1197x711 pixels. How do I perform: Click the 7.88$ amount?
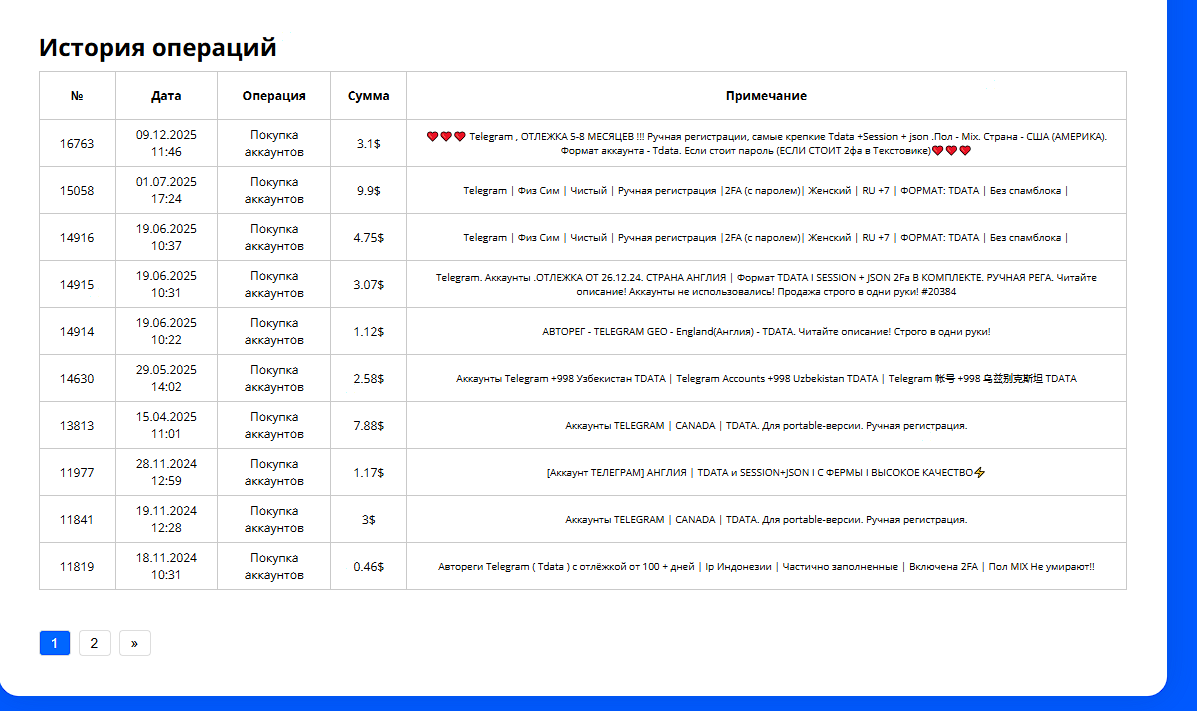point(369,425)
